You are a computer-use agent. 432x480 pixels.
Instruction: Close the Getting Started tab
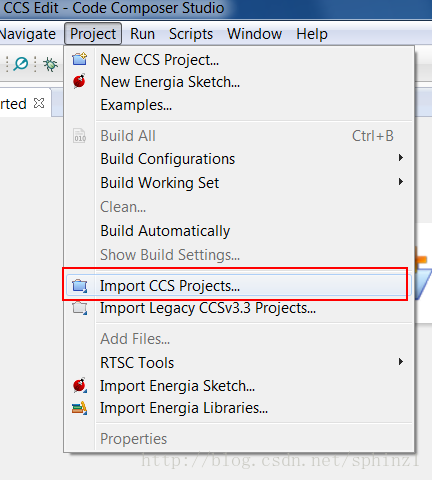point(39,103)
